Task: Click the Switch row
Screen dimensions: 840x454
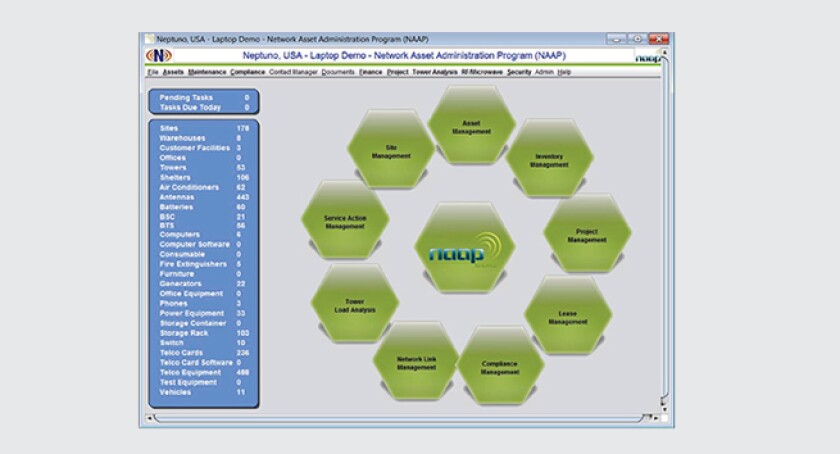Action: 204,343
